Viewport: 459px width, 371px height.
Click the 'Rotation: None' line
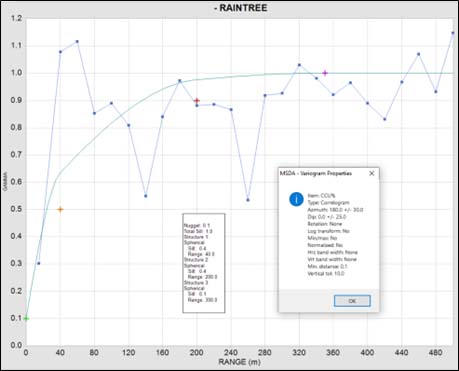[325, 224]
